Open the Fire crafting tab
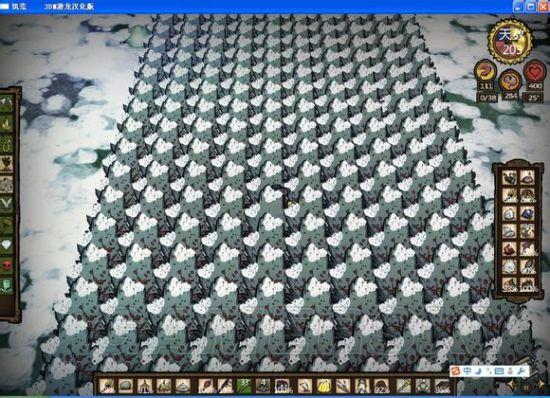This screenshot has width=550, height=398. 7,124
